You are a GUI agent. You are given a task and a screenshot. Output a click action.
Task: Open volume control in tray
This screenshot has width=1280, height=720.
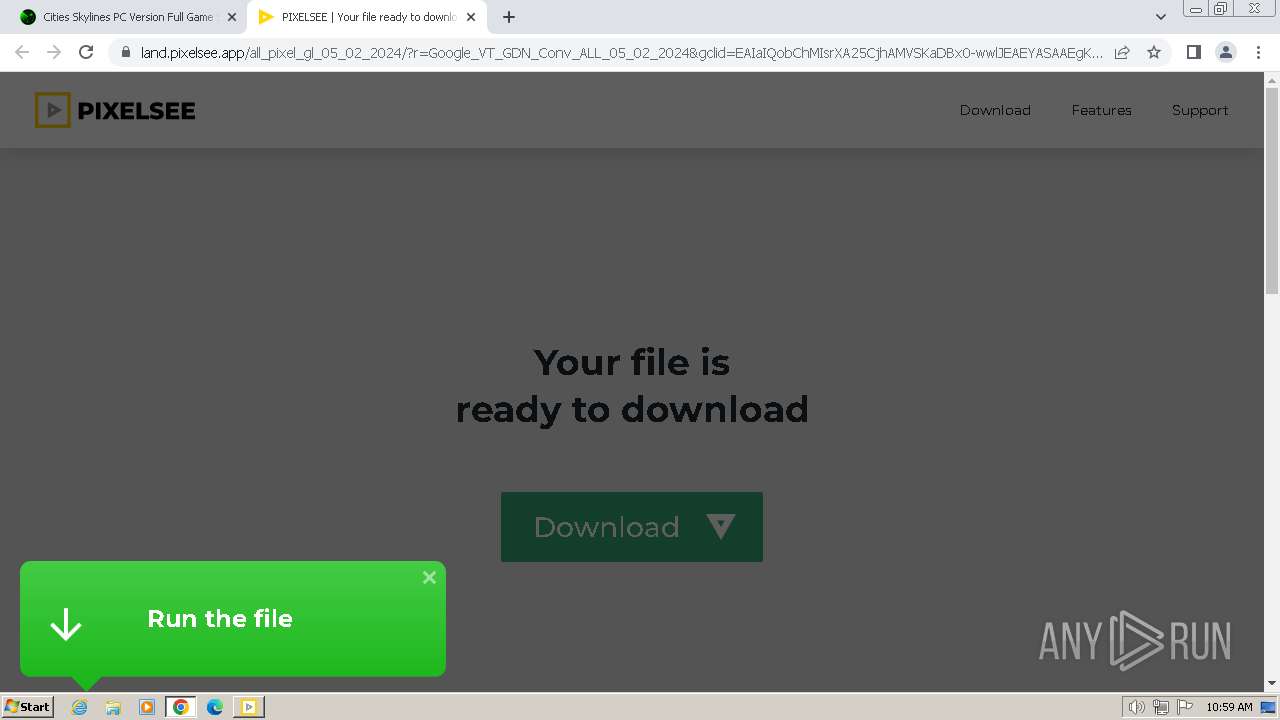pyautogui.click(x=1136, y=707)
